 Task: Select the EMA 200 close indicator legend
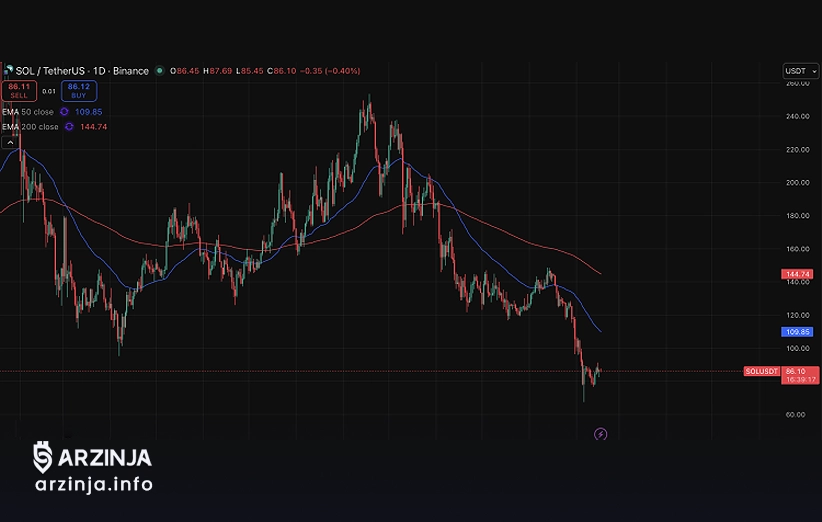click(30, 127)
